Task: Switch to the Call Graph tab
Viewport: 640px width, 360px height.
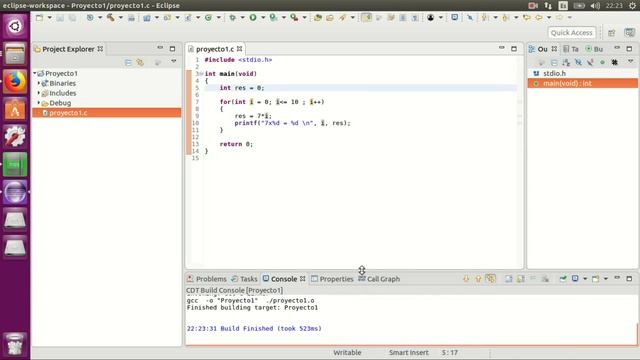Action: (x=379, y=279)
